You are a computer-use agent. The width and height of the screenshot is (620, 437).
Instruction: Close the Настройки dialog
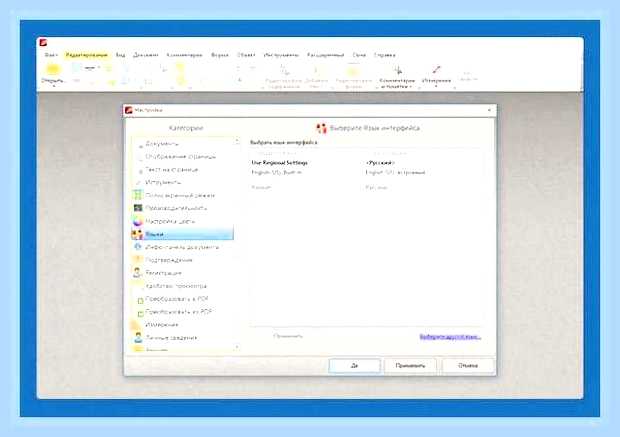coord(489,110)
